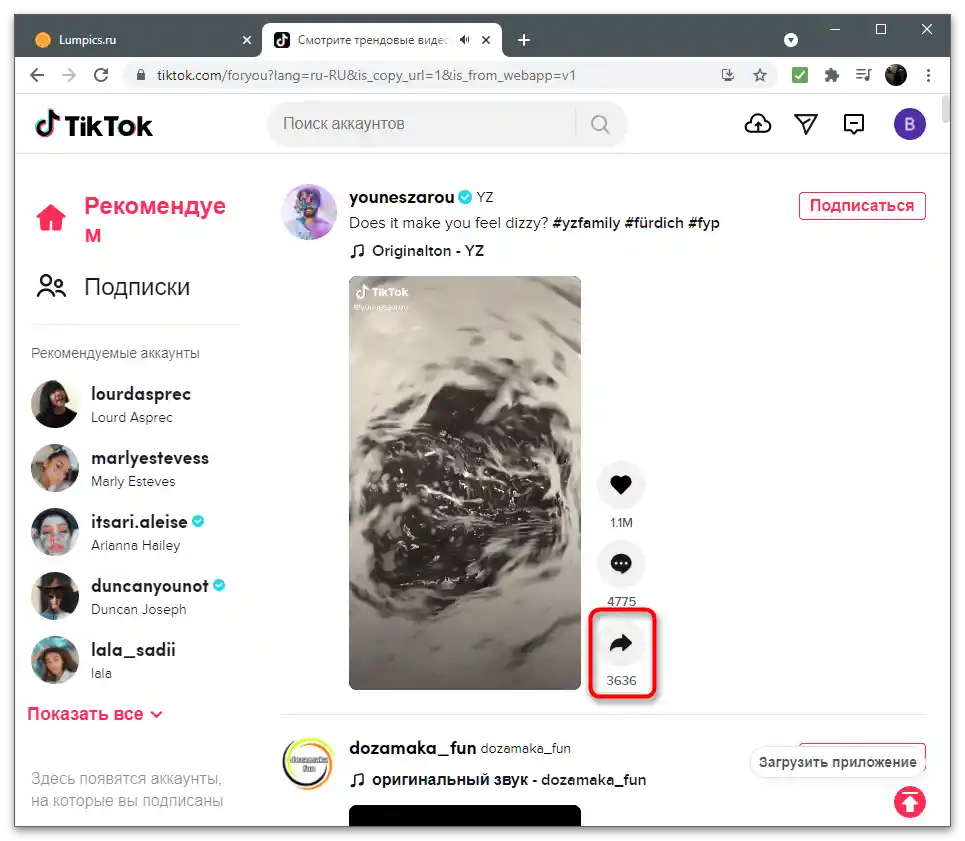Click the Рекомендуемые аккаунты heading
Image resolution: width=965 pixels, height=841 pixels.
pos(115,353)
